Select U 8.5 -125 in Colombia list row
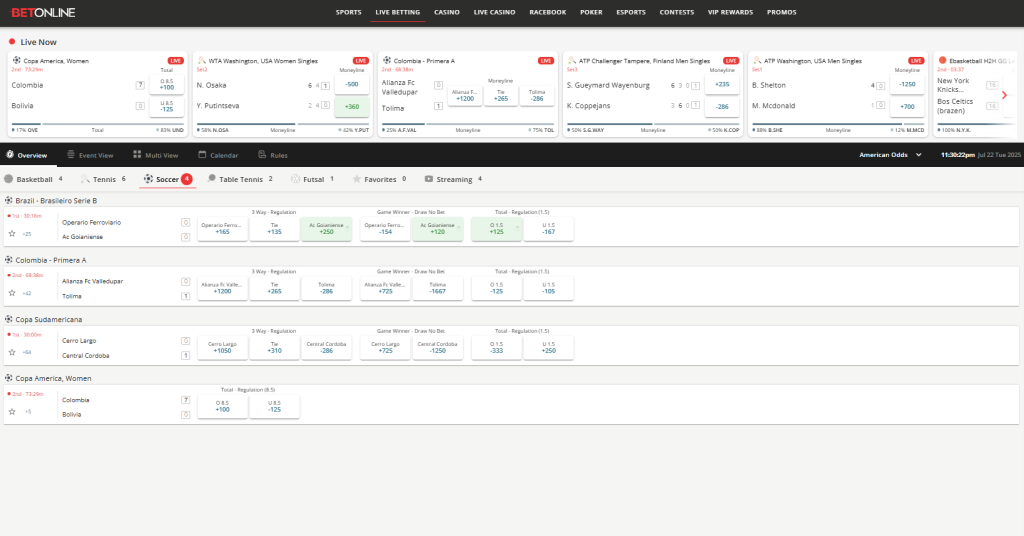1024x536 pixels. [274, 407]
